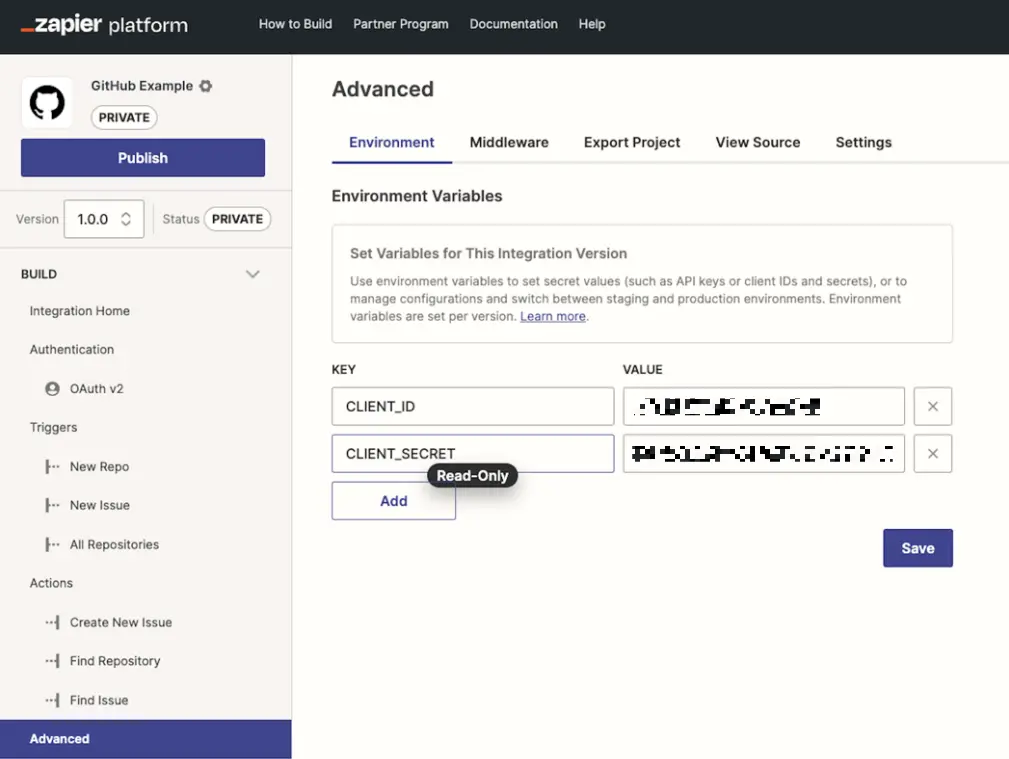Viewport: 1009px width, 759px height.
Task: Select OAuth v2 in sidebar
Action: click(x=97, y=389)
